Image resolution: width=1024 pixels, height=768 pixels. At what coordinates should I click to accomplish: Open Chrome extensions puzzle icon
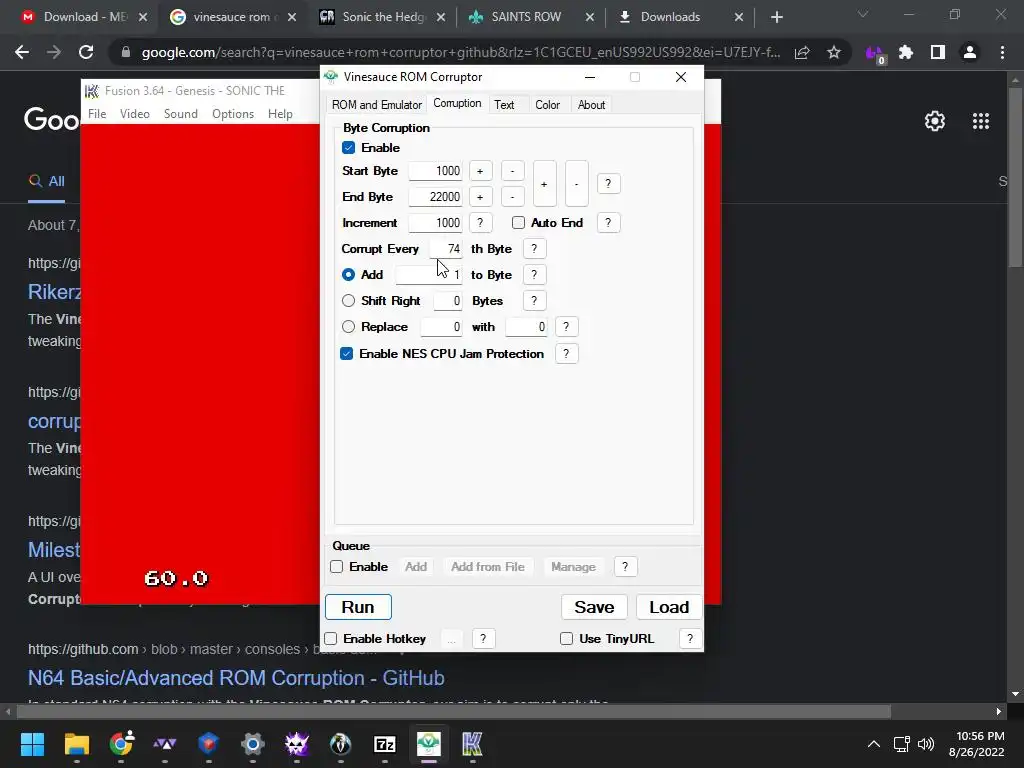[x=906, y=52]
